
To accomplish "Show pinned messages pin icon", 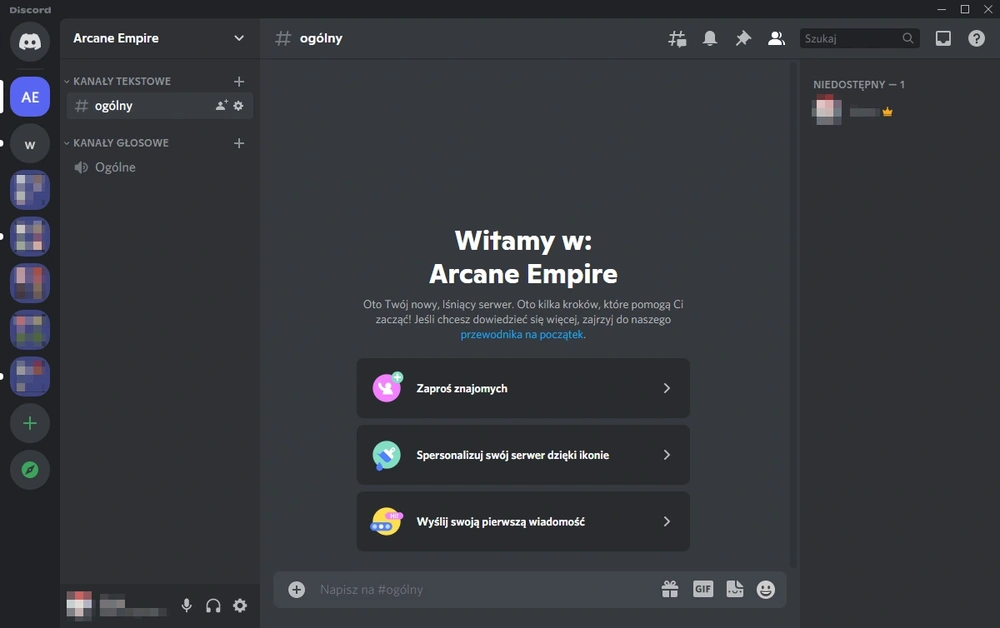I will tap(743, 38).
